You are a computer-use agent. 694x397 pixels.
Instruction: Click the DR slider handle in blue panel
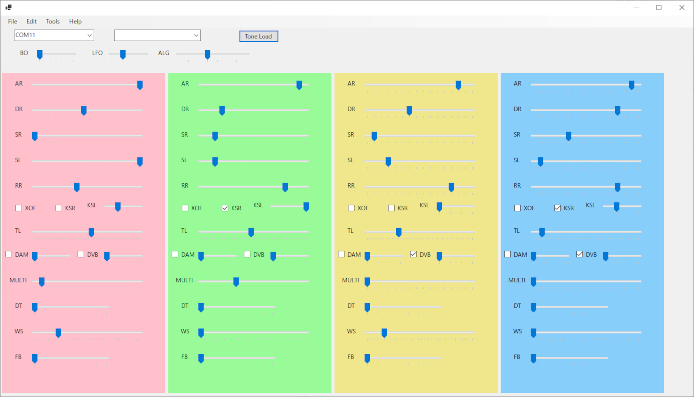(x=617, y=111)
